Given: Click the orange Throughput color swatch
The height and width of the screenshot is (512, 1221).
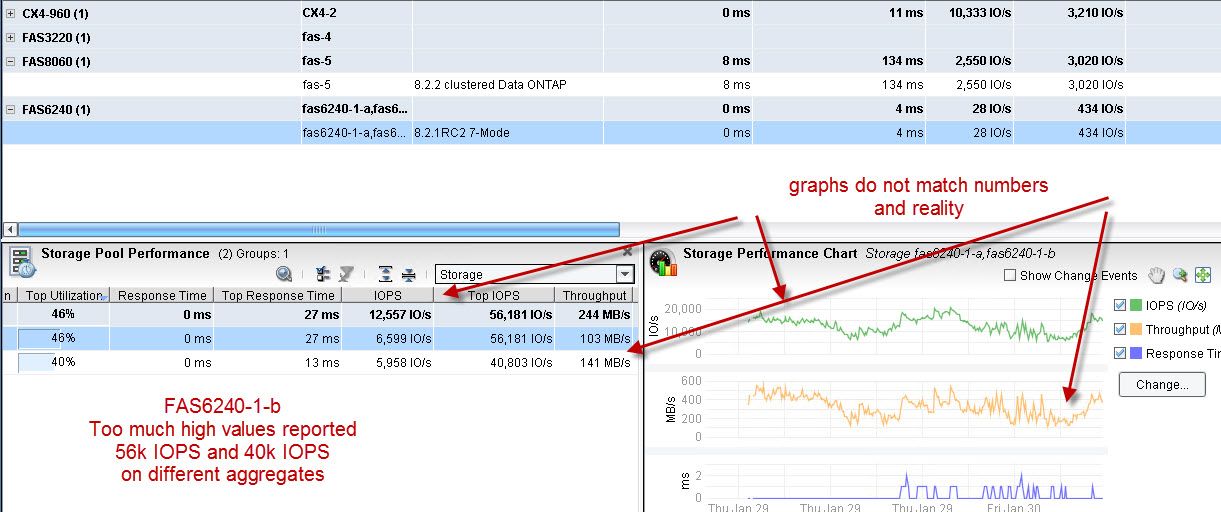Looking at the screenshot, I should pos(1135,329).
